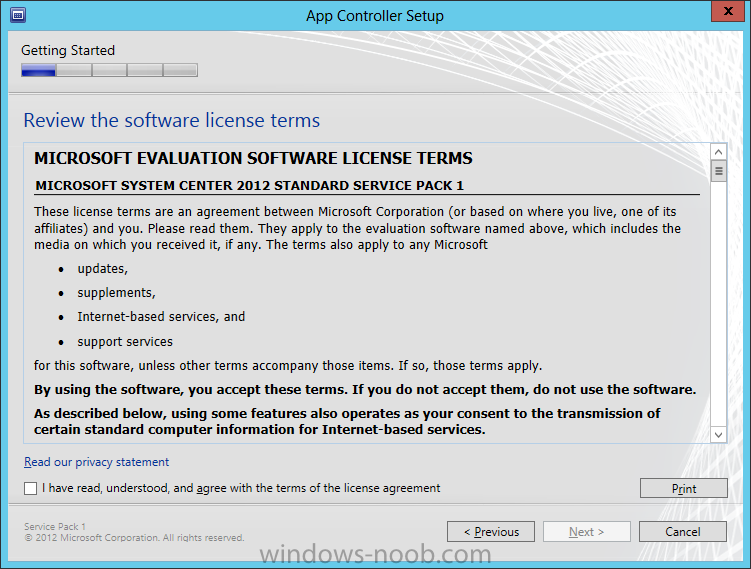The height and width of the screenshot is (569, 751).
Task: Click the Print button
Action: [x=683, y=489]
